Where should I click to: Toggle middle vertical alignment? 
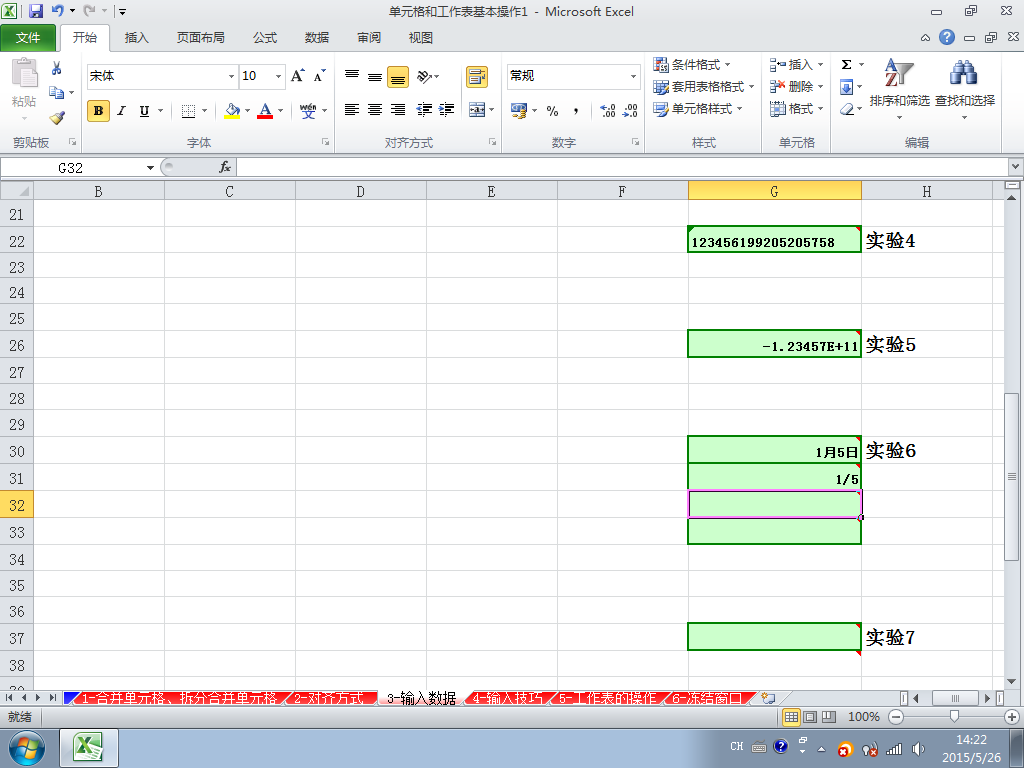[x=375, y=76]
